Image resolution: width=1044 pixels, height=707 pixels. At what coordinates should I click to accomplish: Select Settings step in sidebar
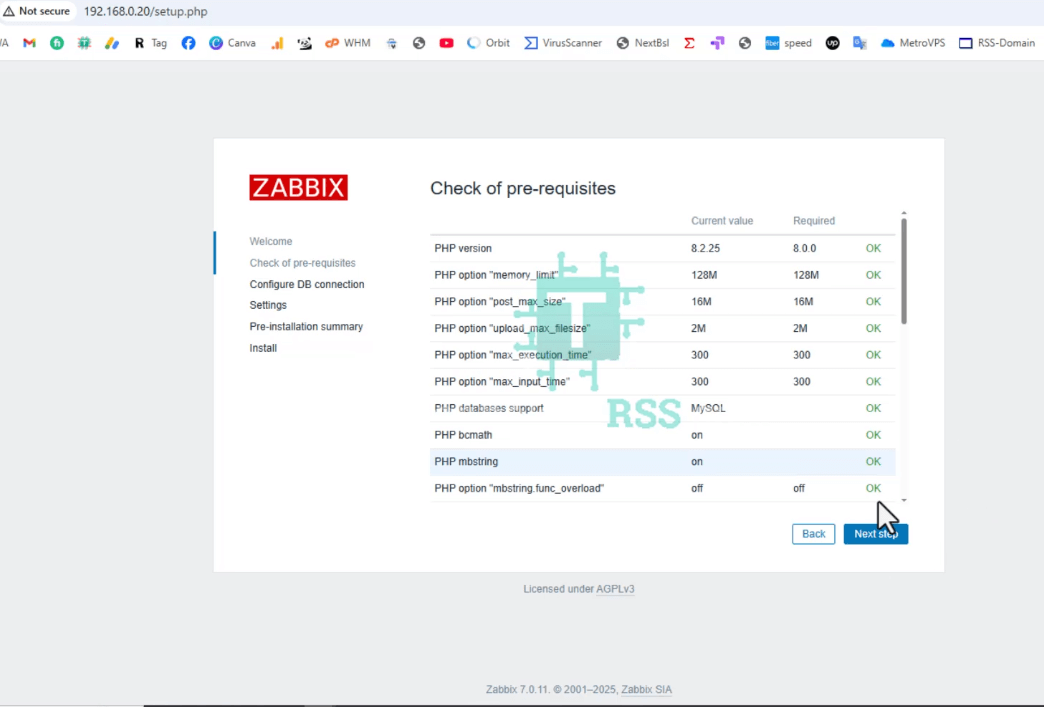pos(268,305)
